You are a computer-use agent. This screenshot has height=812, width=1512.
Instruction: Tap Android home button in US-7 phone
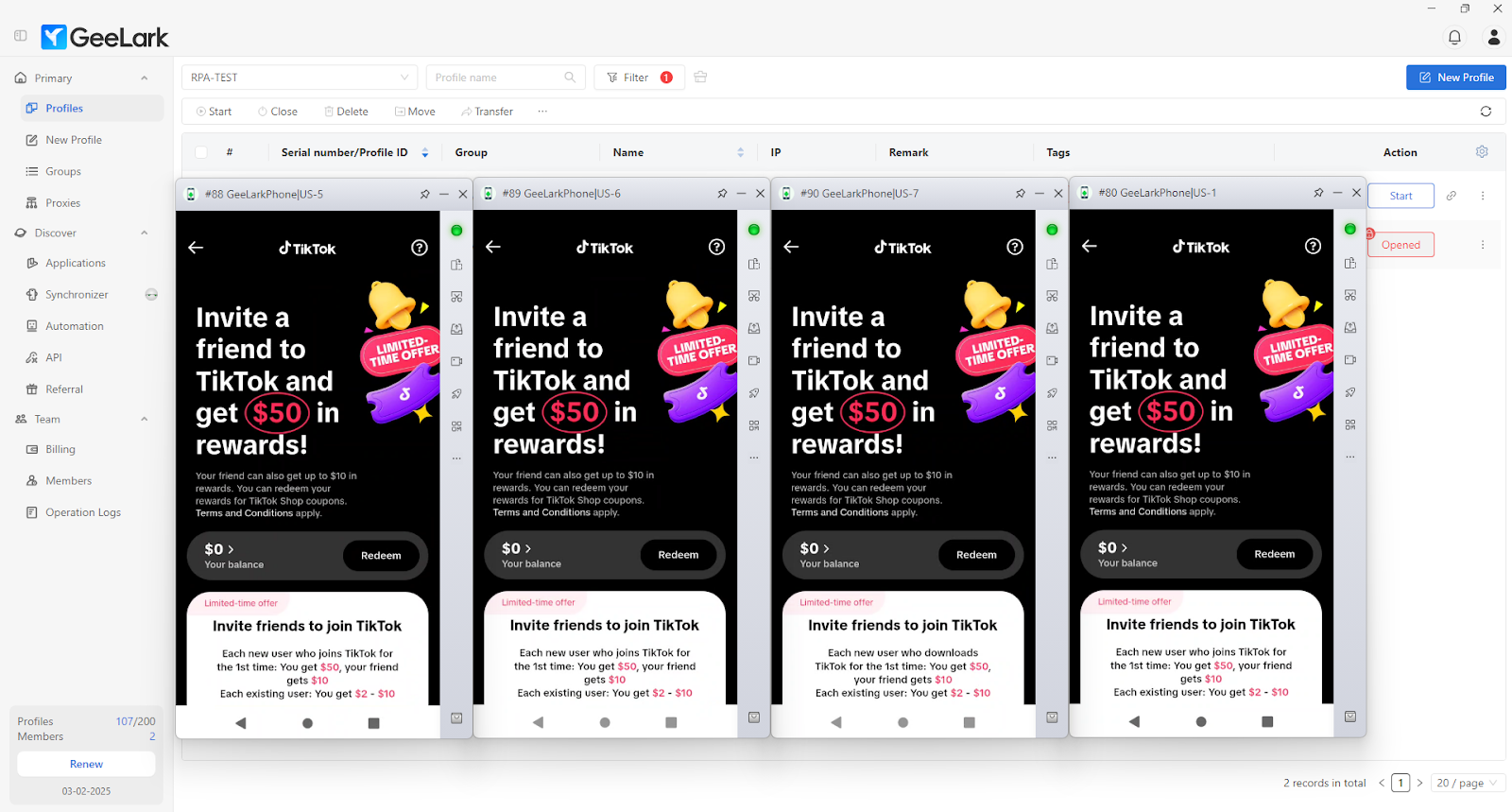[x=902, y=722]
